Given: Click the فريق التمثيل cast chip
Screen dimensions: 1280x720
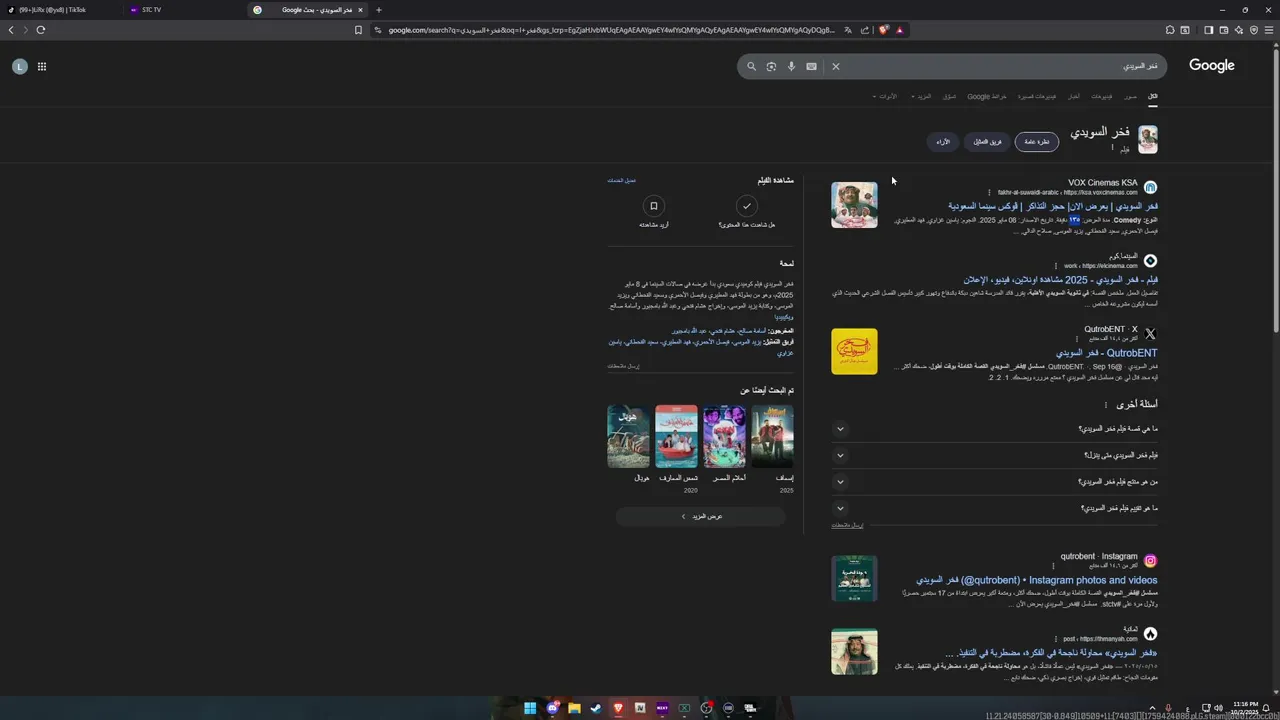Looking at the screenshot, I should (x=988, y=142).
